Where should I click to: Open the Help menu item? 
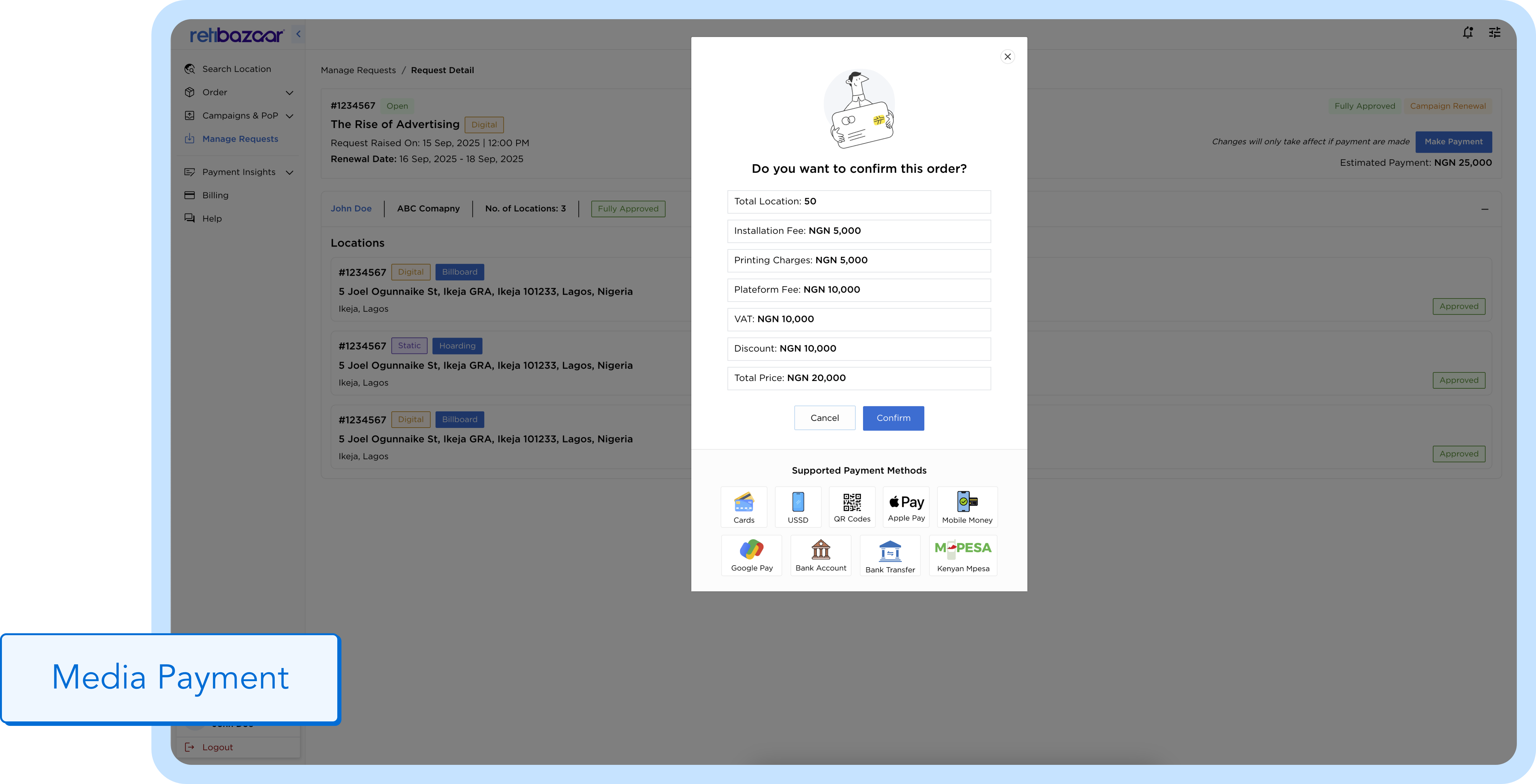tap(212, 219)
